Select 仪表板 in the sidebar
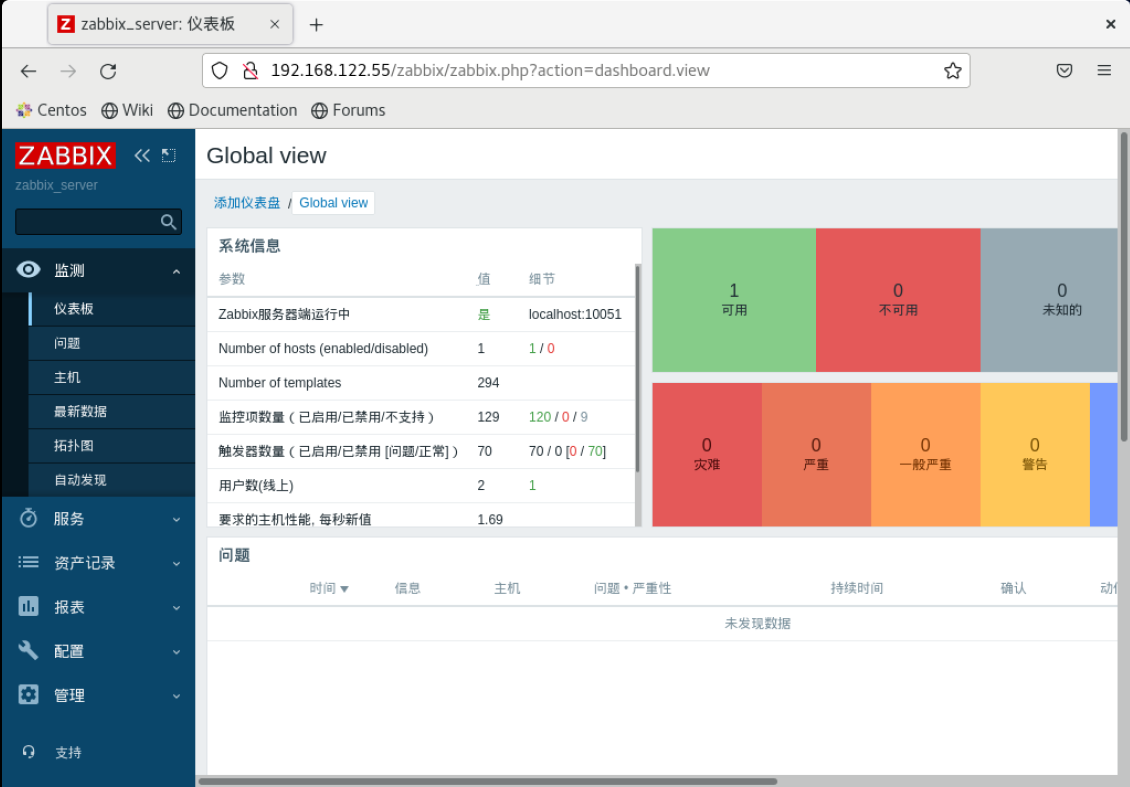 pyautogui.click(x=112, y=308)
